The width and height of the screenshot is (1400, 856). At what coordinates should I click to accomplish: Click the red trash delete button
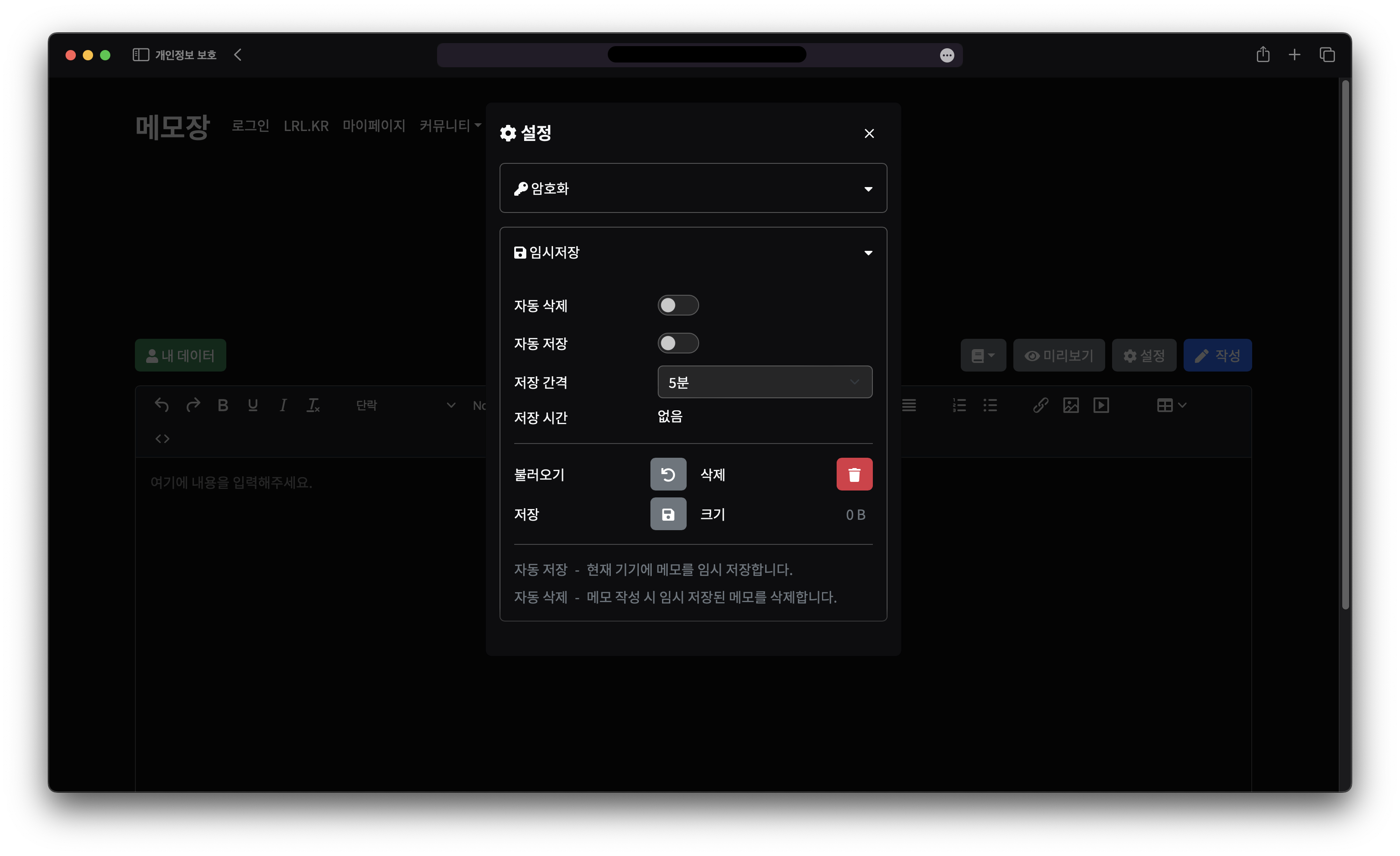[x=854, y=474]
